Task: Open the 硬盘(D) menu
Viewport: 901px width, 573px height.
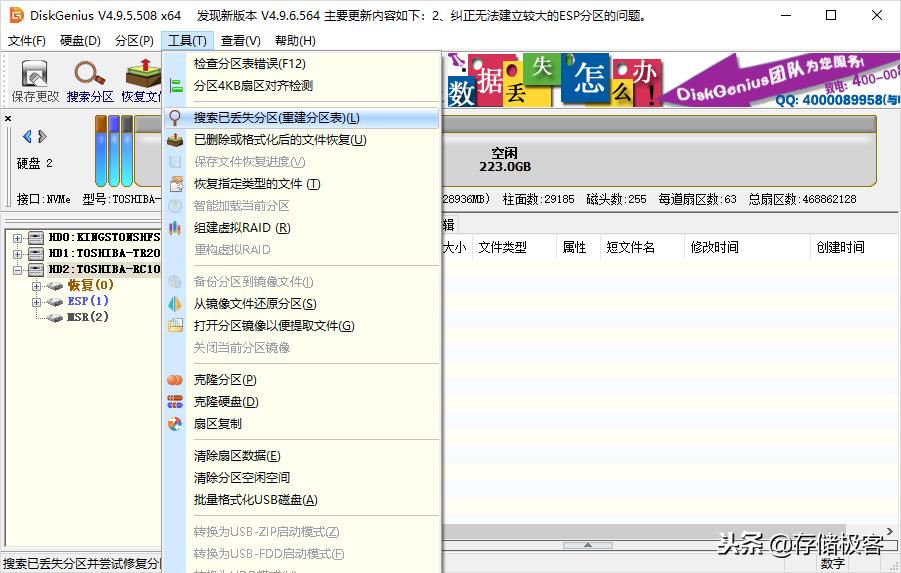Action: coord(80,41)
